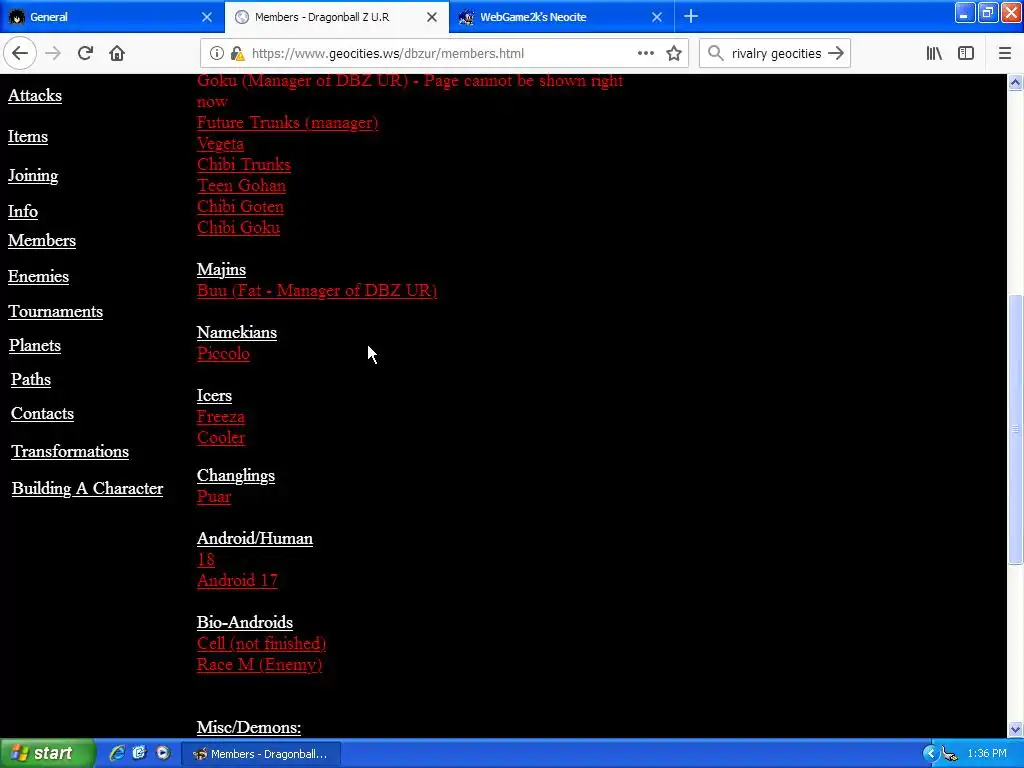Open the Cooler member link
This screenshot has height=768, width=1024.
[x=221, y=438]
